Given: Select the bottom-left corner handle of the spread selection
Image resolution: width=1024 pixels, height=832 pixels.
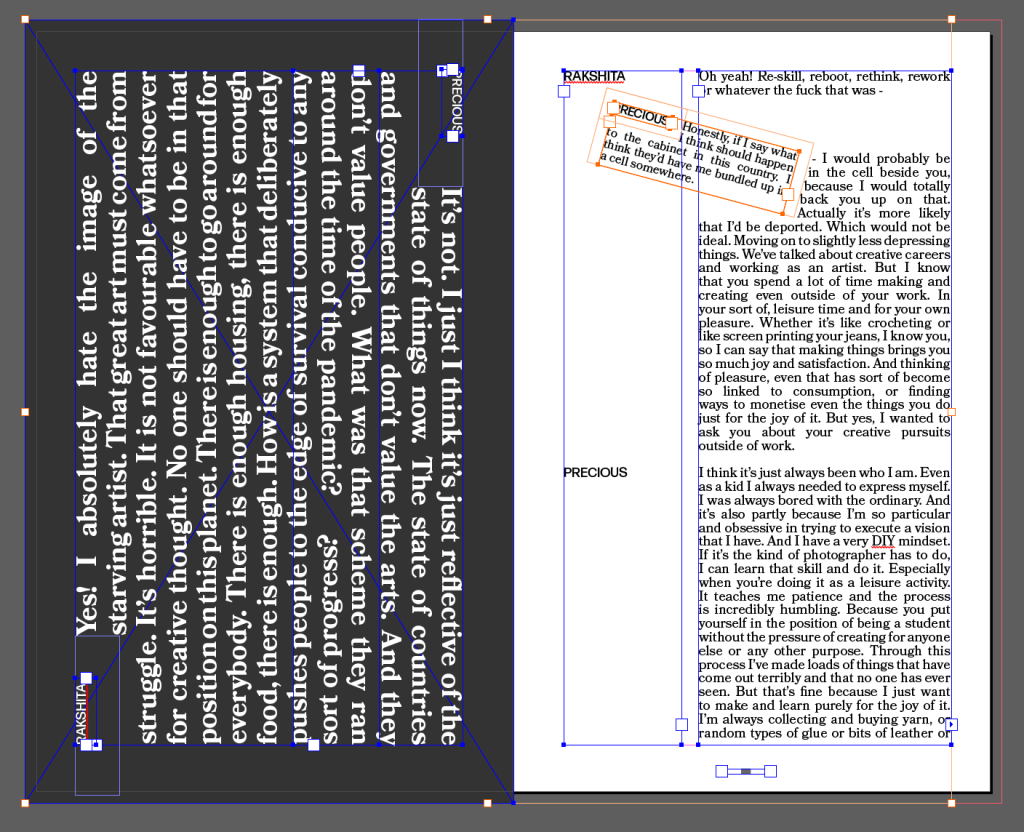Looking at the screenshot, I should click(x=25, y=803).
